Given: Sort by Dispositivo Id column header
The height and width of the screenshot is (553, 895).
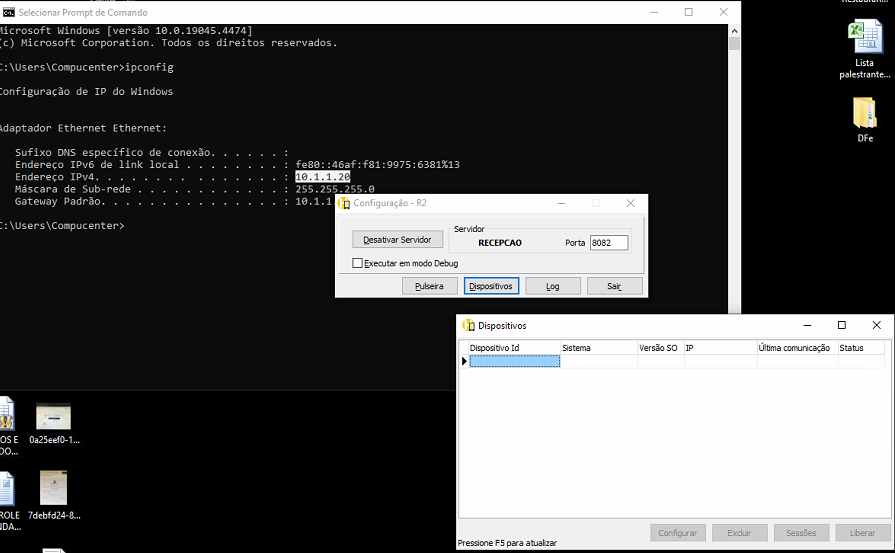Looking at the screenshot, I should [x=513, y=348].
